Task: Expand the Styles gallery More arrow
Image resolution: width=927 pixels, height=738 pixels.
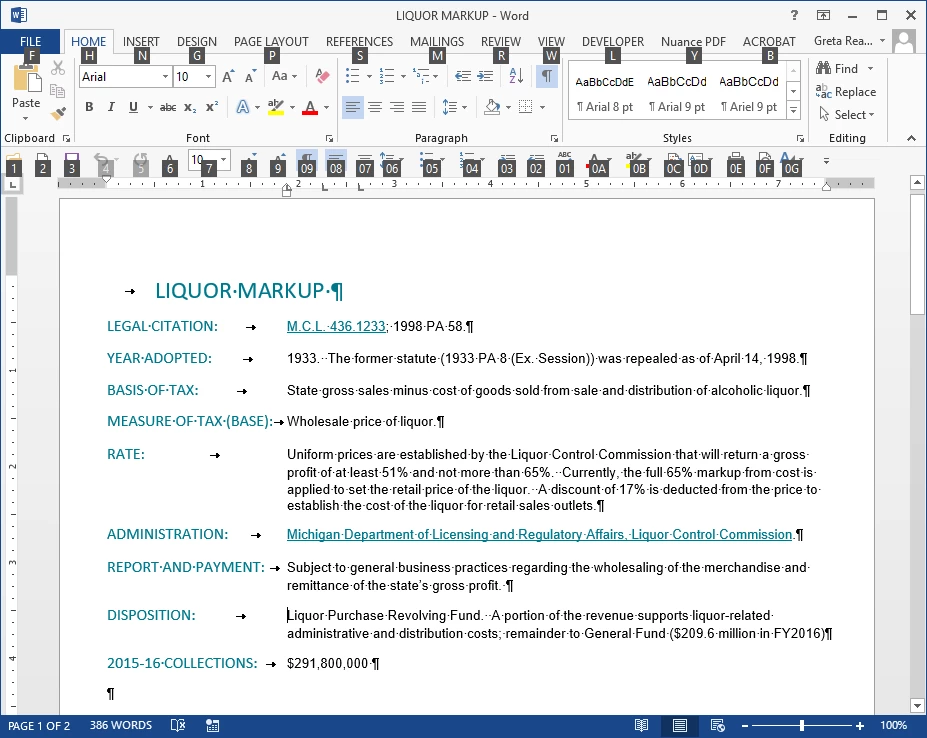Action: pyautogui.click(x=793, y=110)
